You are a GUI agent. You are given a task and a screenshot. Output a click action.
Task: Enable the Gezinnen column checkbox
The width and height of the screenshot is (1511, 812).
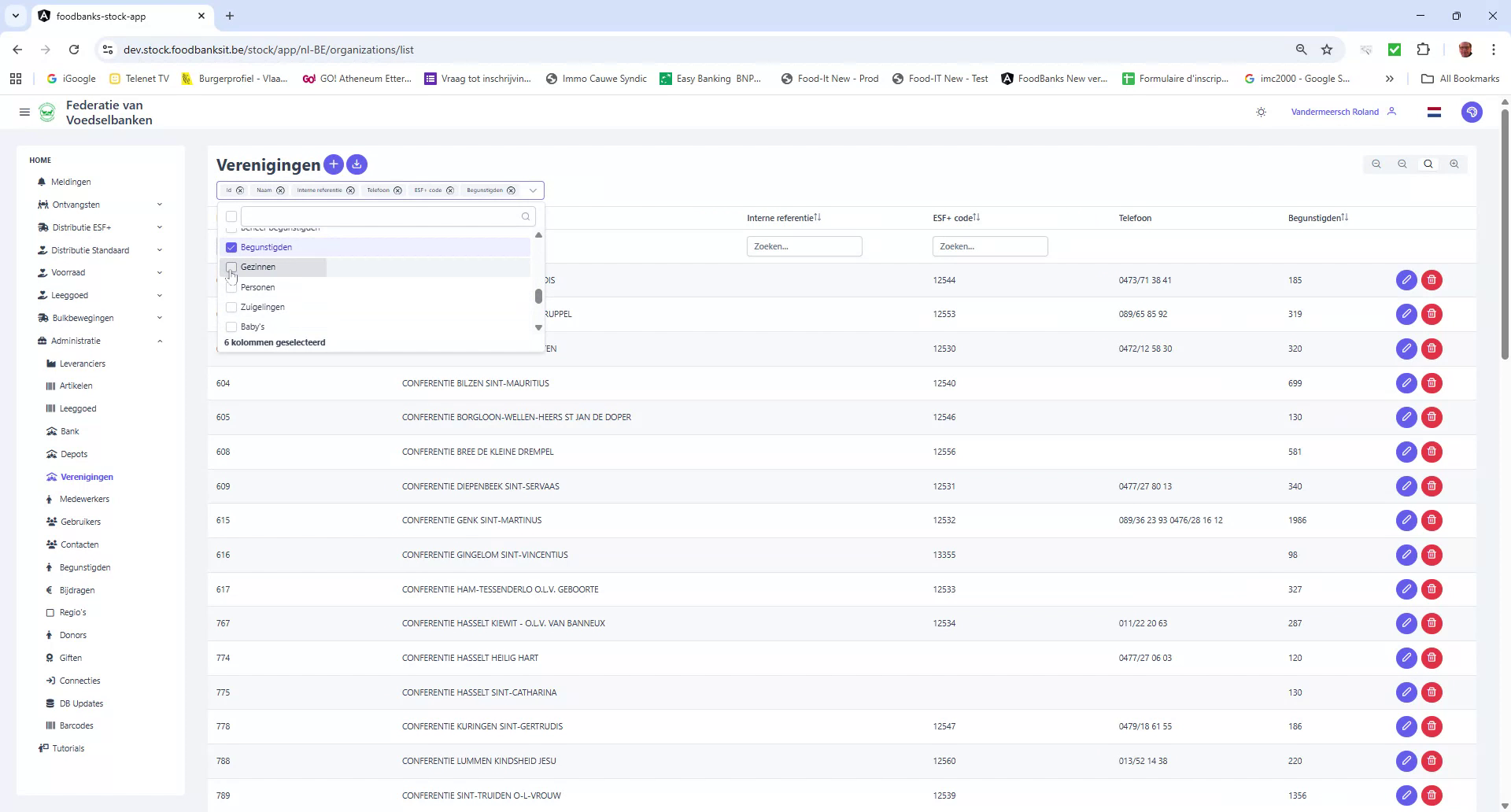[231, 268]
